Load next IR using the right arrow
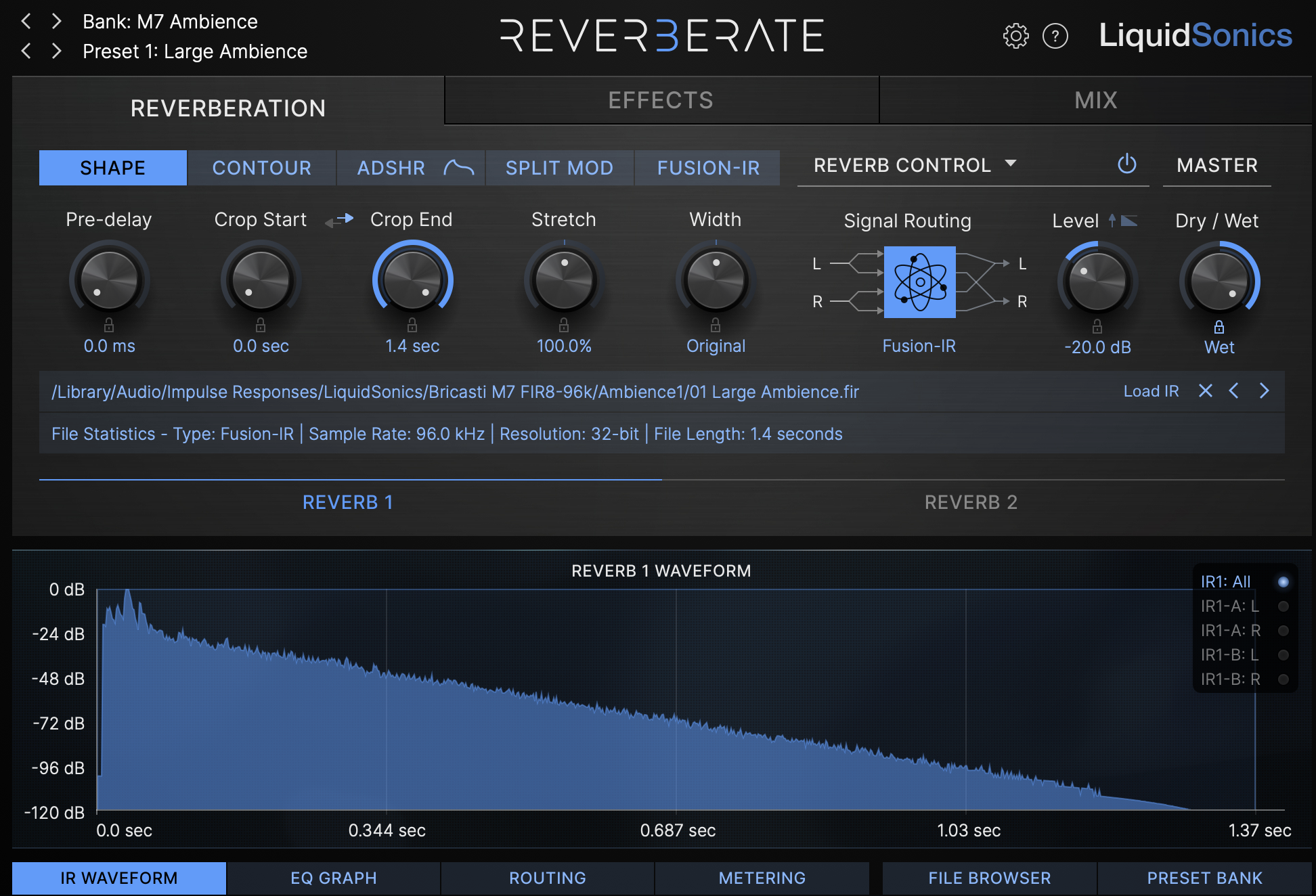1316x896 pixels. (x=1263, y=391)
